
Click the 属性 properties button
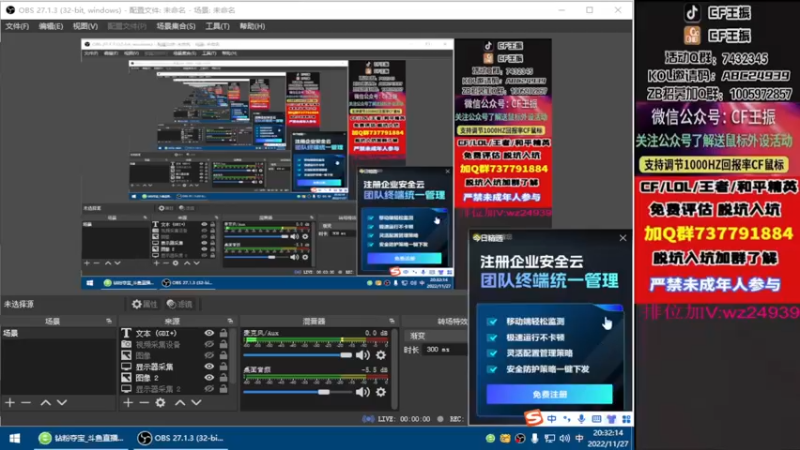[x=145, y=305]
